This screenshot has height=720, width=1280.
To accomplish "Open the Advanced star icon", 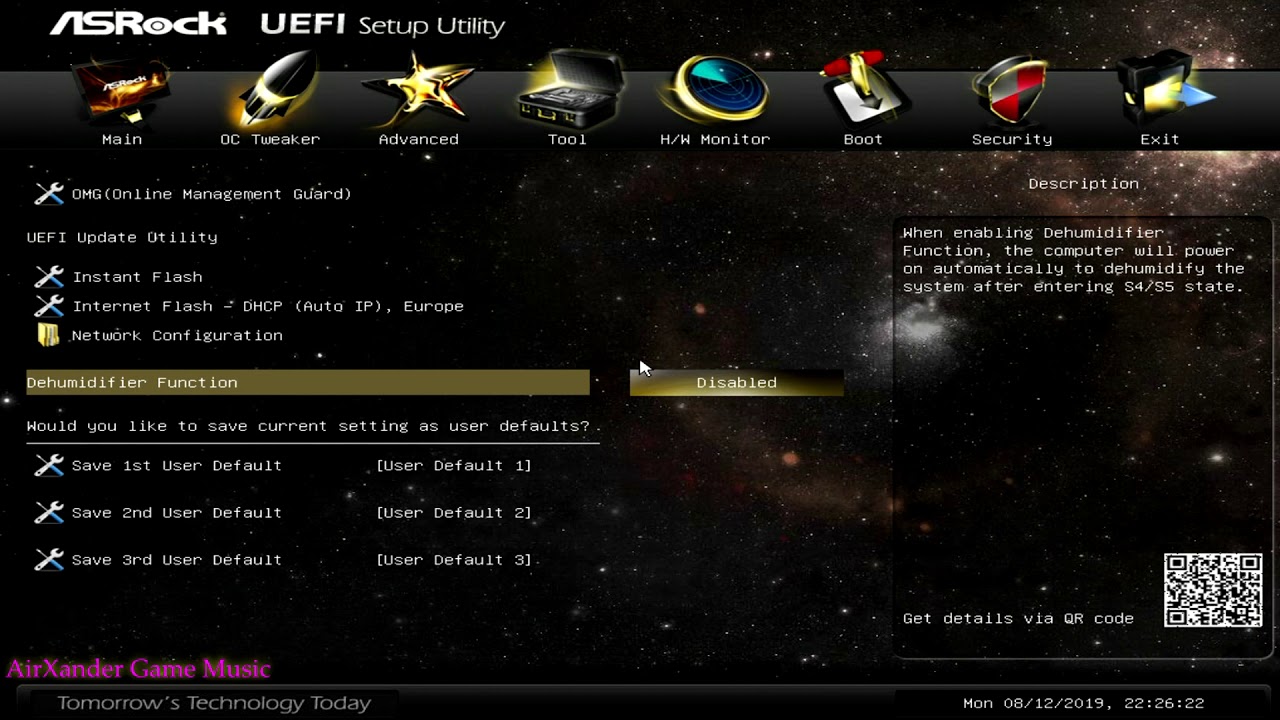I will coord(418,92).
